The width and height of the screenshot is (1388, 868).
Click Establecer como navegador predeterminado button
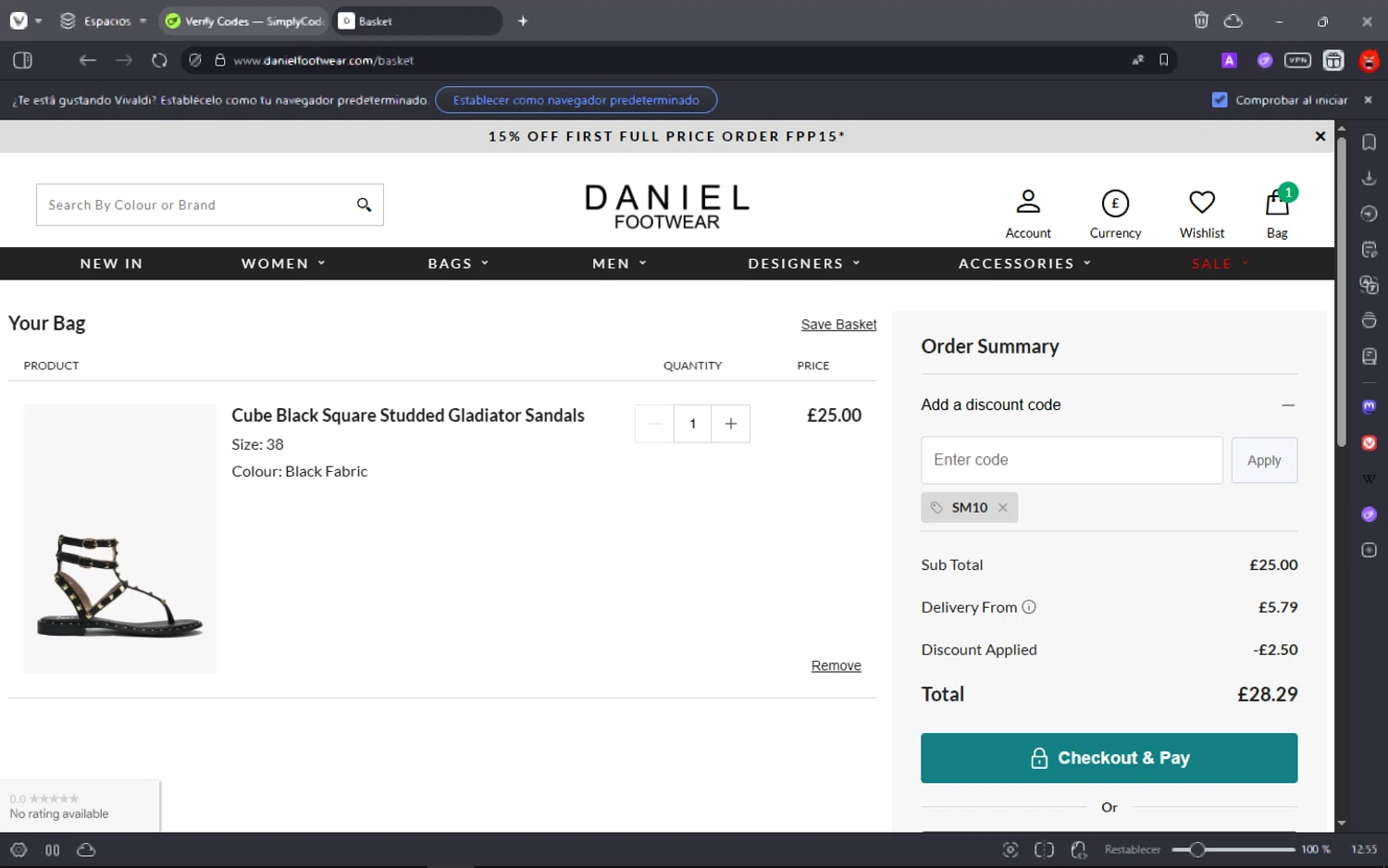click(x=576, y=100)
